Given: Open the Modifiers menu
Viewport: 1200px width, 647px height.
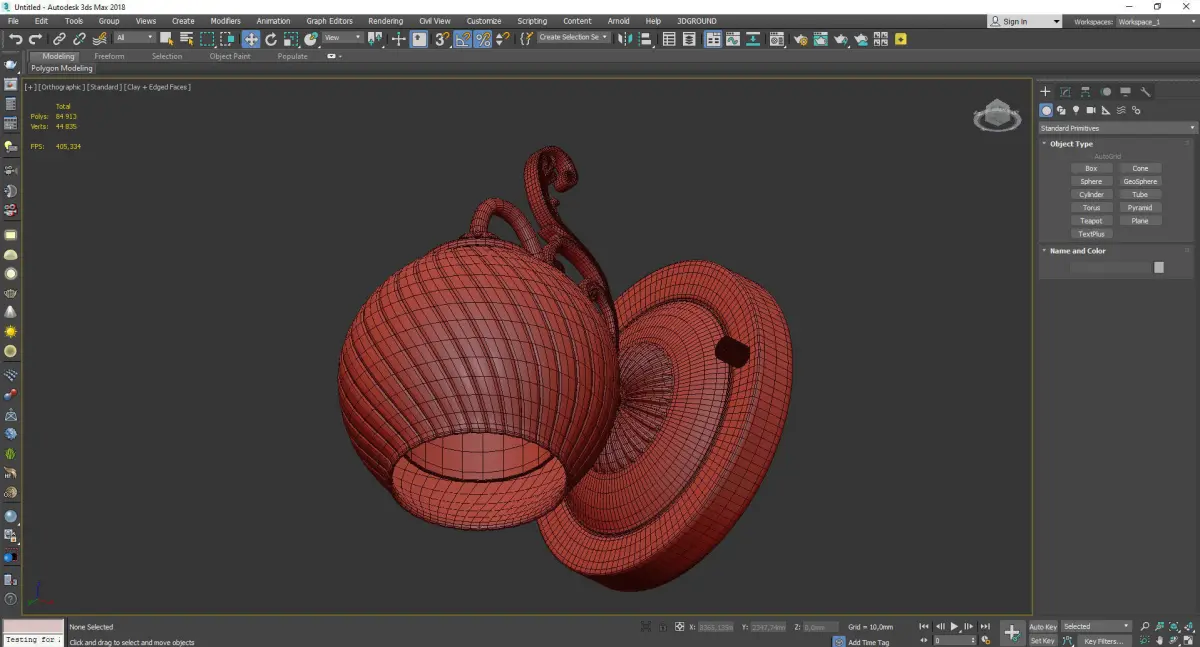Looking at the screenshot, I should tap(225, 21).
